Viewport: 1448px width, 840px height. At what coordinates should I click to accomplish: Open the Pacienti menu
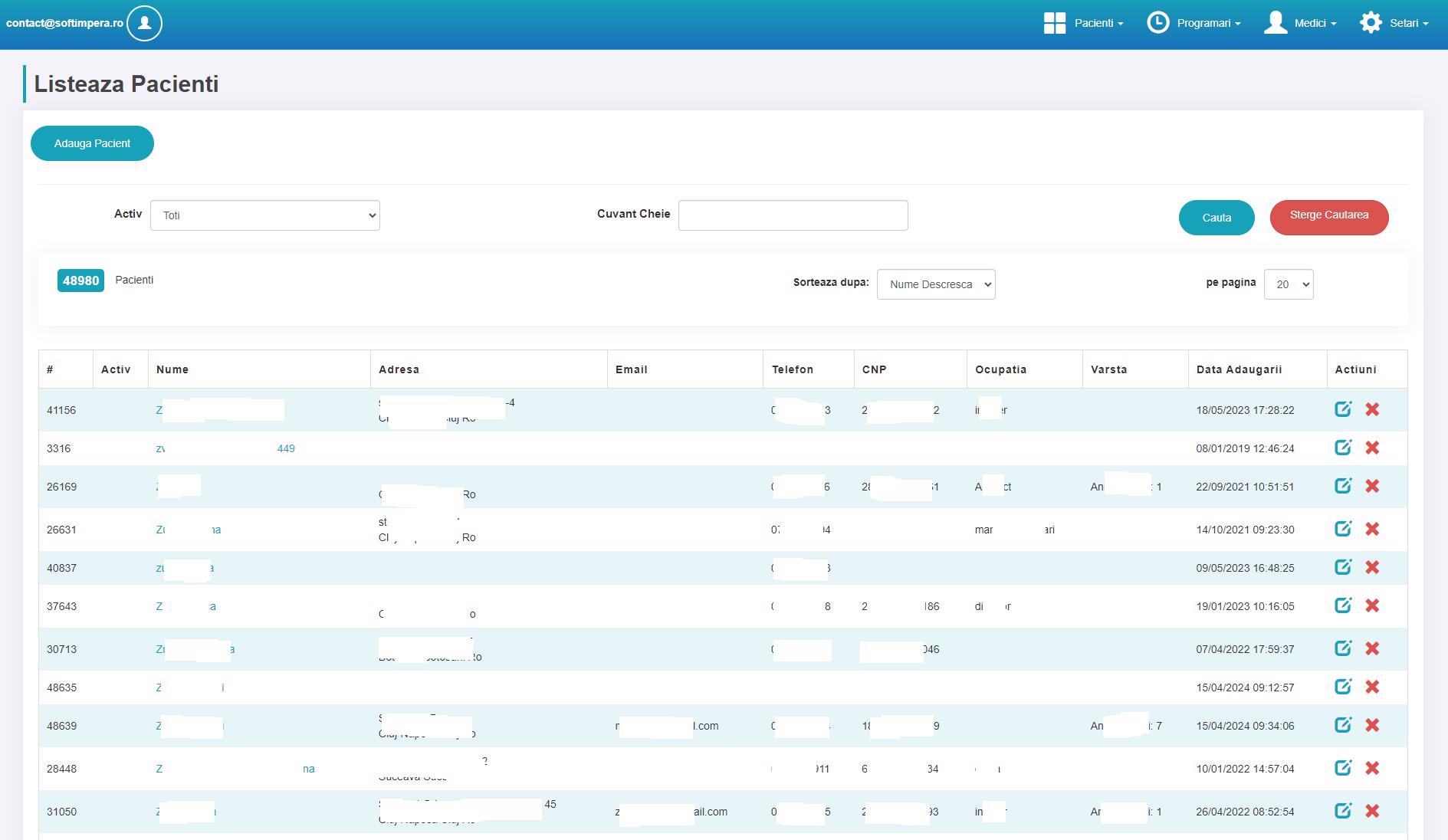coord(1098,23)
